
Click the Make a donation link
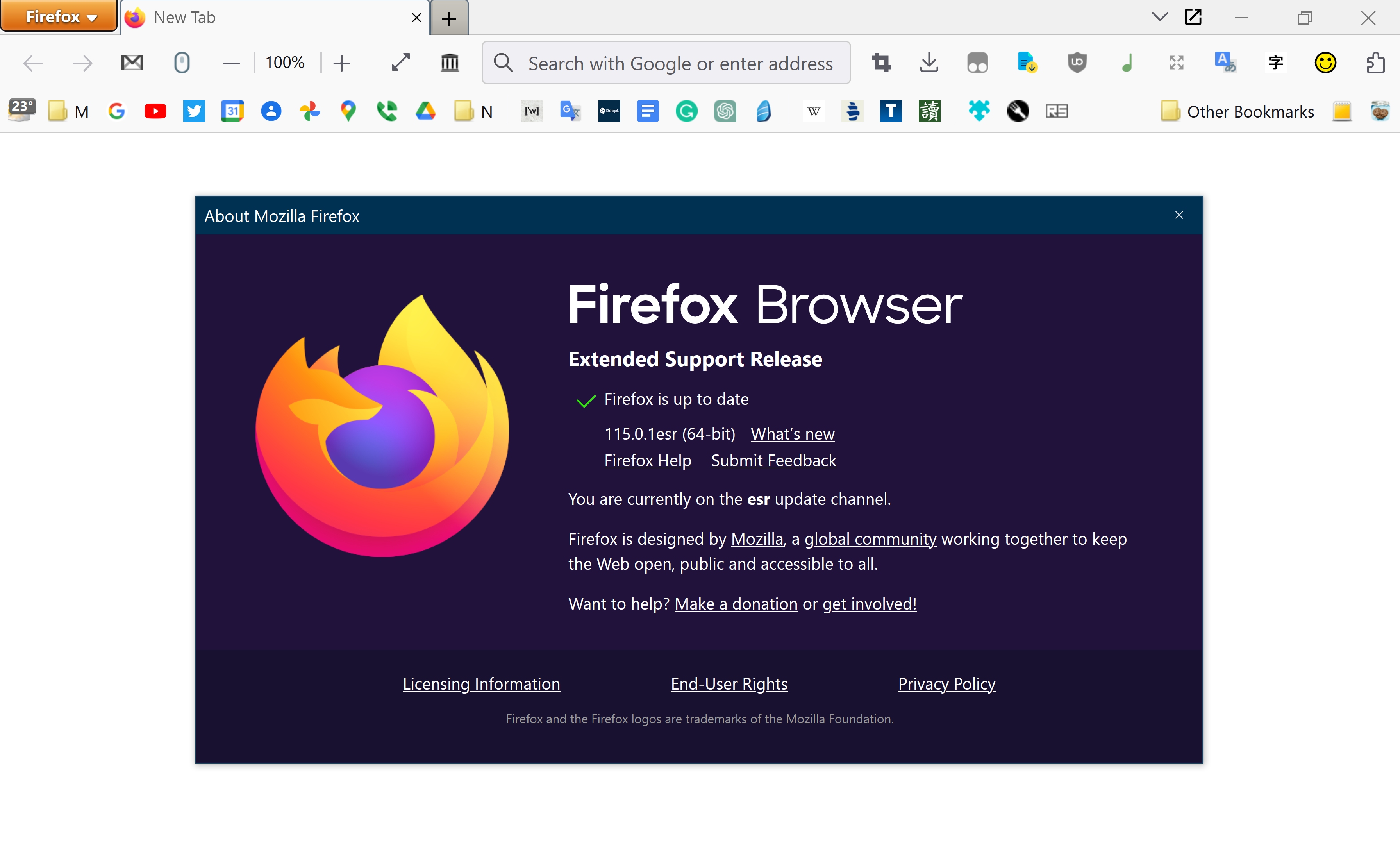[736, 604]
